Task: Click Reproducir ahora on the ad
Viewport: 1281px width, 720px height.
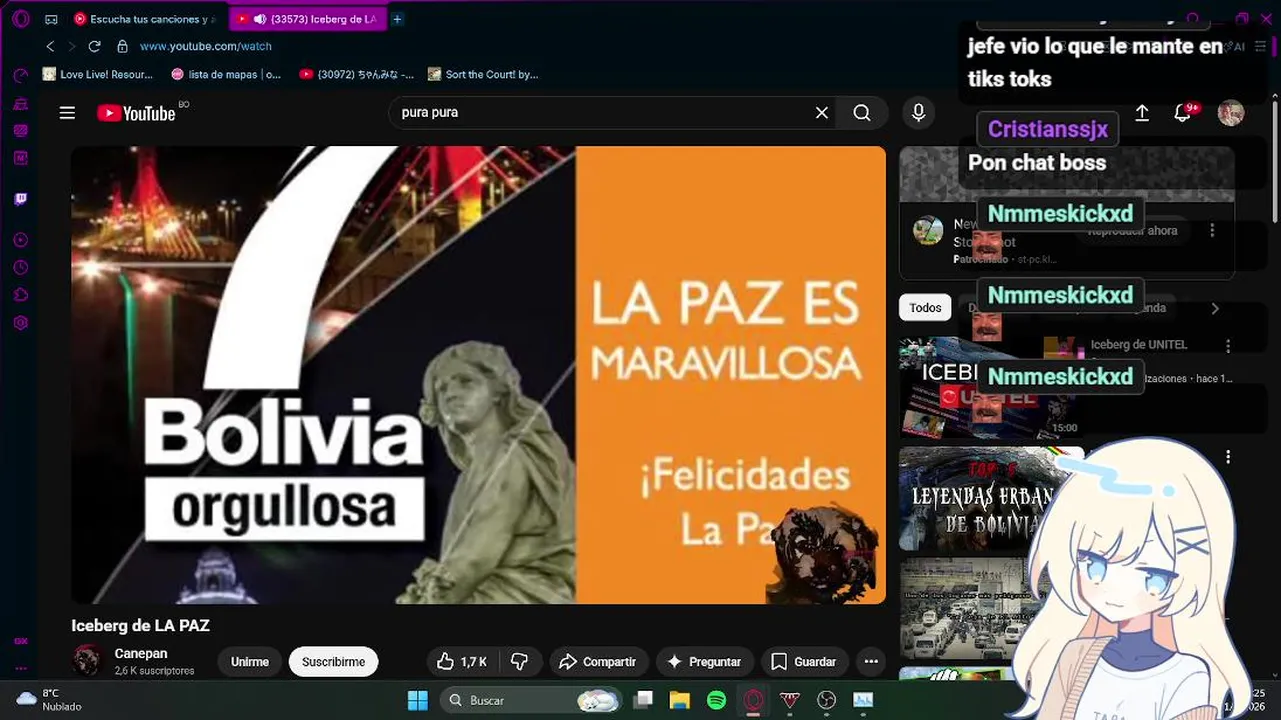Action: coord(1133,231)
